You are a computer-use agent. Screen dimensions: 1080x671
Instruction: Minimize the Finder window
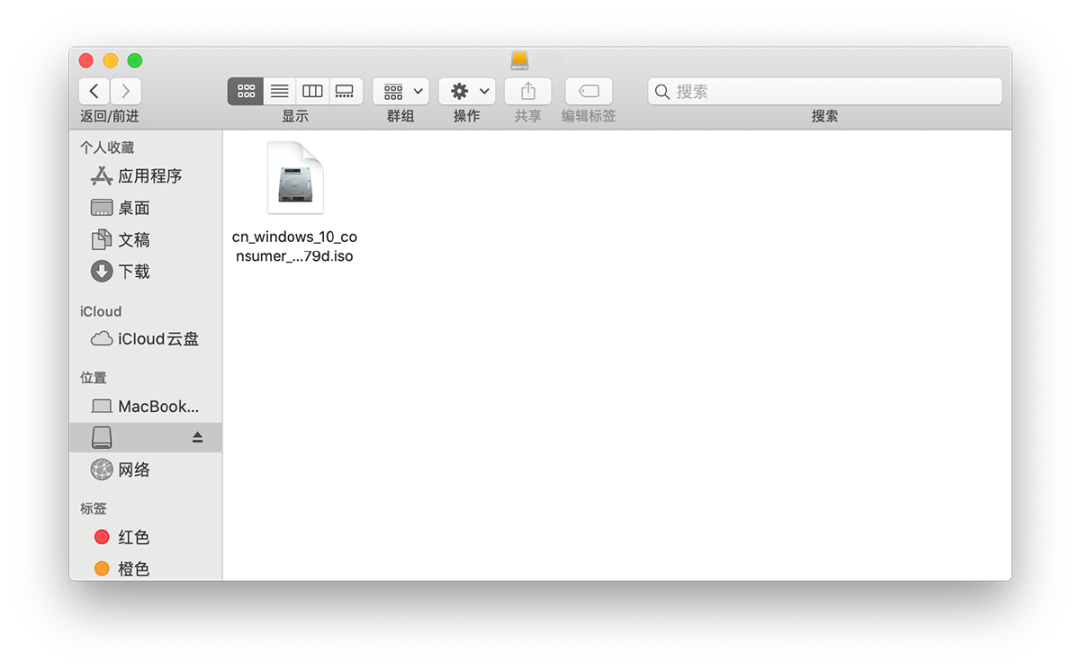click(110, 61)
